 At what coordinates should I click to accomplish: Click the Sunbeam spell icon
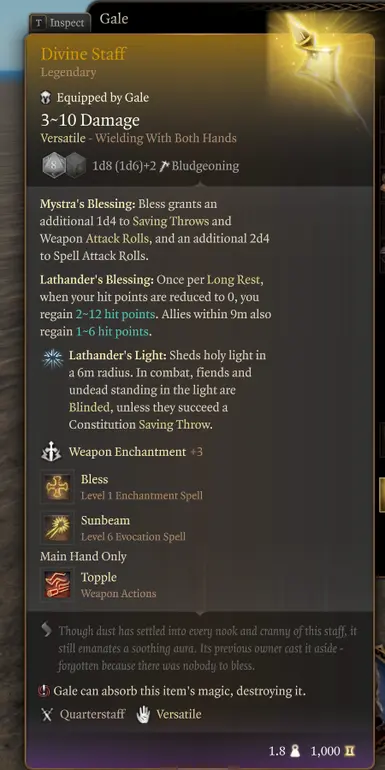pyautogui.click(x=57, y=527)
